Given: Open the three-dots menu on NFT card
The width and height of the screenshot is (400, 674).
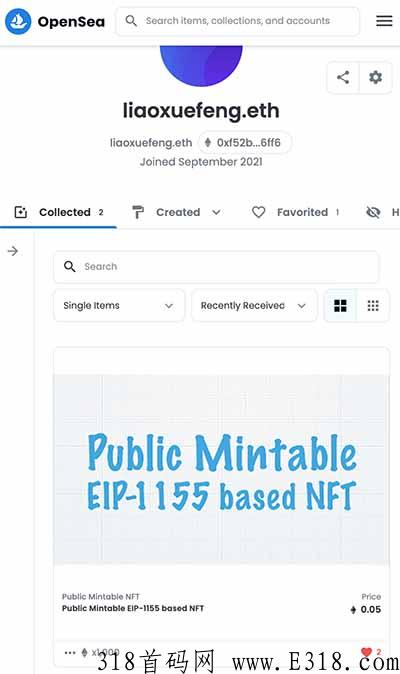Looking at the screenshot, I should click(x=70, y=653).
